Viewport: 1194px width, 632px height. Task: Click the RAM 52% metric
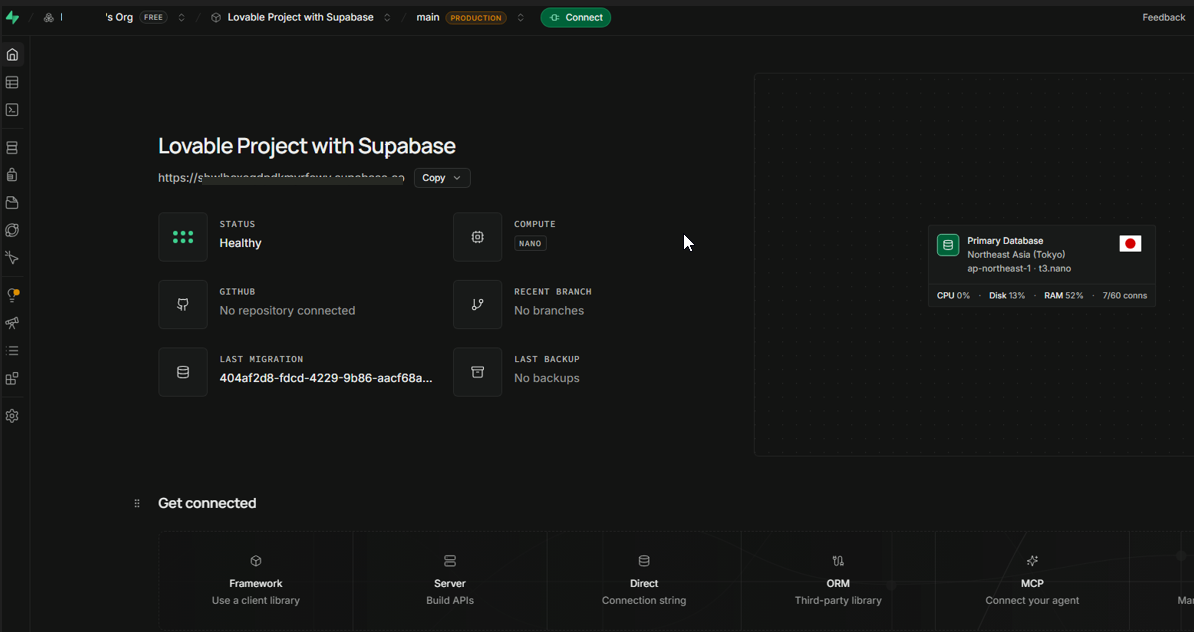click(x=1064, y=295)
